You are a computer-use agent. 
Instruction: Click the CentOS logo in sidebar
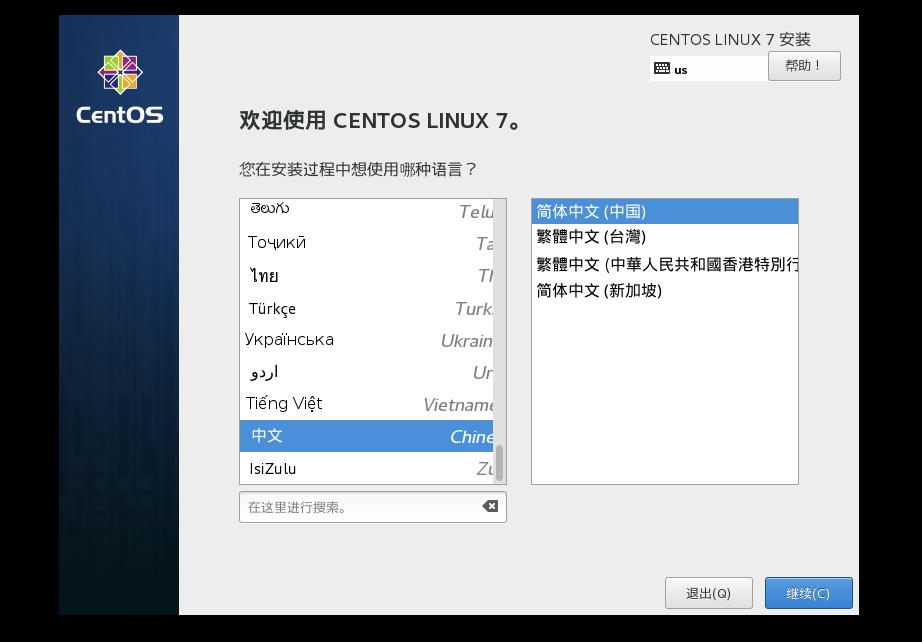click(x=119, y=74)
